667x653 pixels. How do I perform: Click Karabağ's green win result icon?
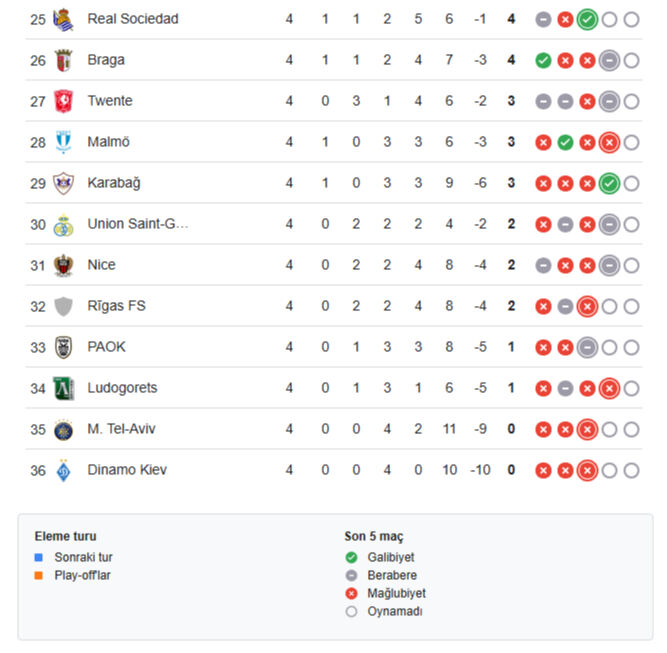[x=609, y=183]
